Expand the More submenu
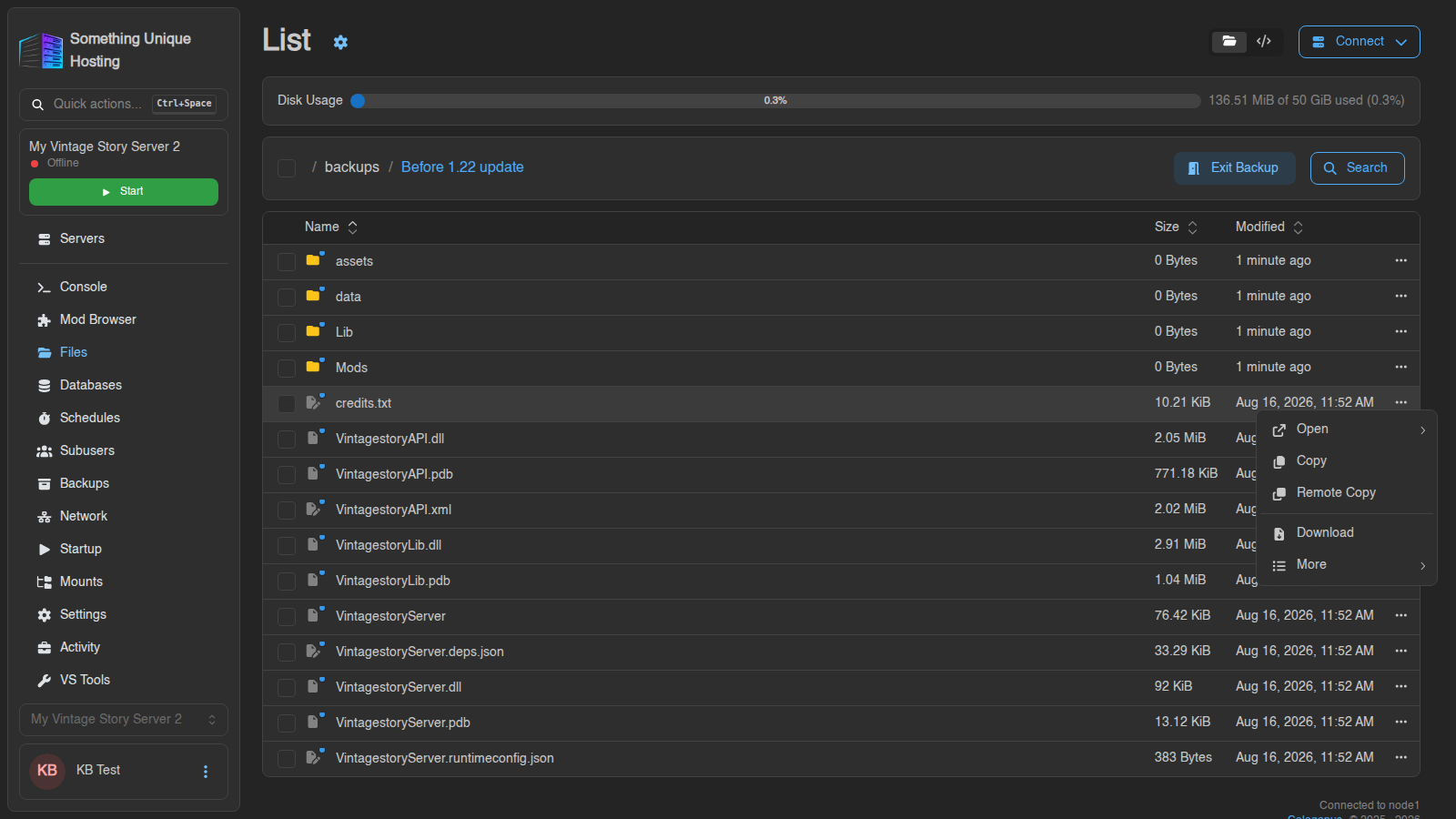Viewport: 1456px width, 819px height. click(x=1347, y=565)
